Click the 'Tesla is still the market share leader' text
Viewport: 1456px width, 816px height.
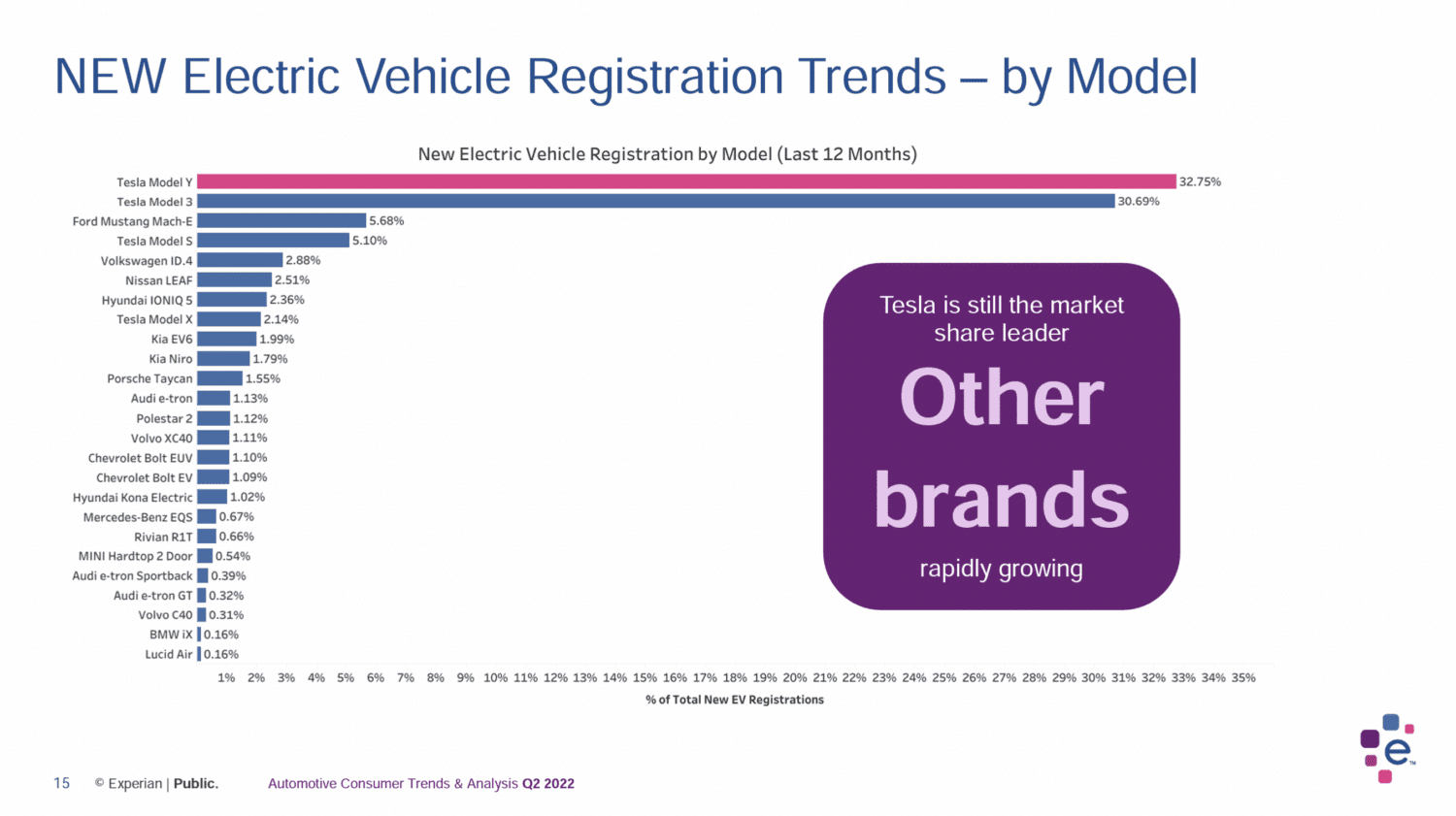coord(1001,319)
